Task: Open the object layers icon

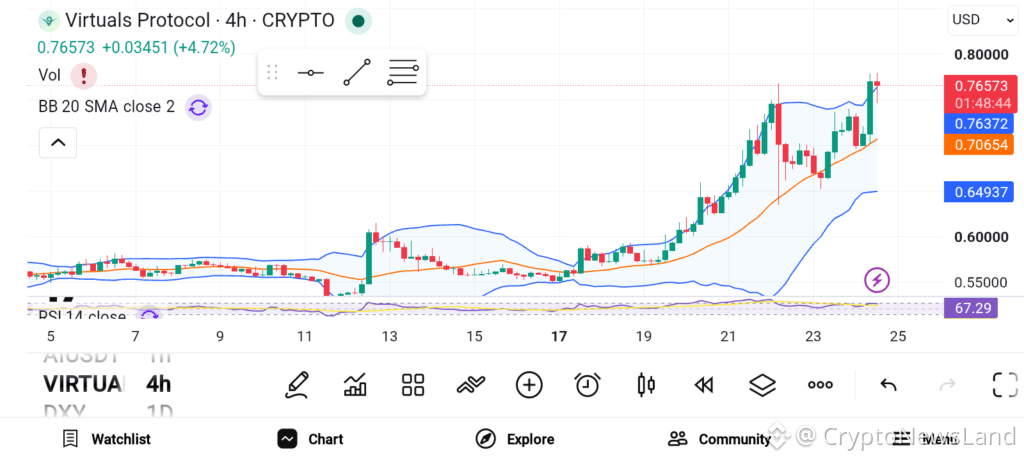Action: pyautogui.click(x=761, y=385)
